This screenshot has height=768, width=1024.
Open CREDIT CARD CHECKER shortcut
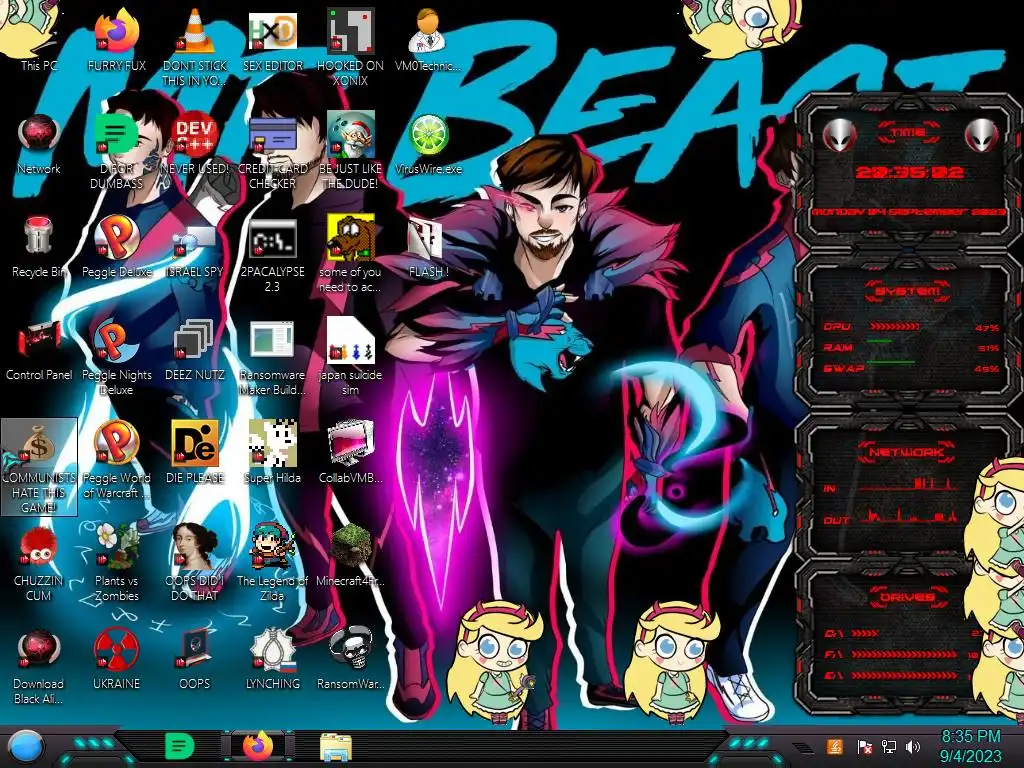pyautogui.click(x=273, y=135)
